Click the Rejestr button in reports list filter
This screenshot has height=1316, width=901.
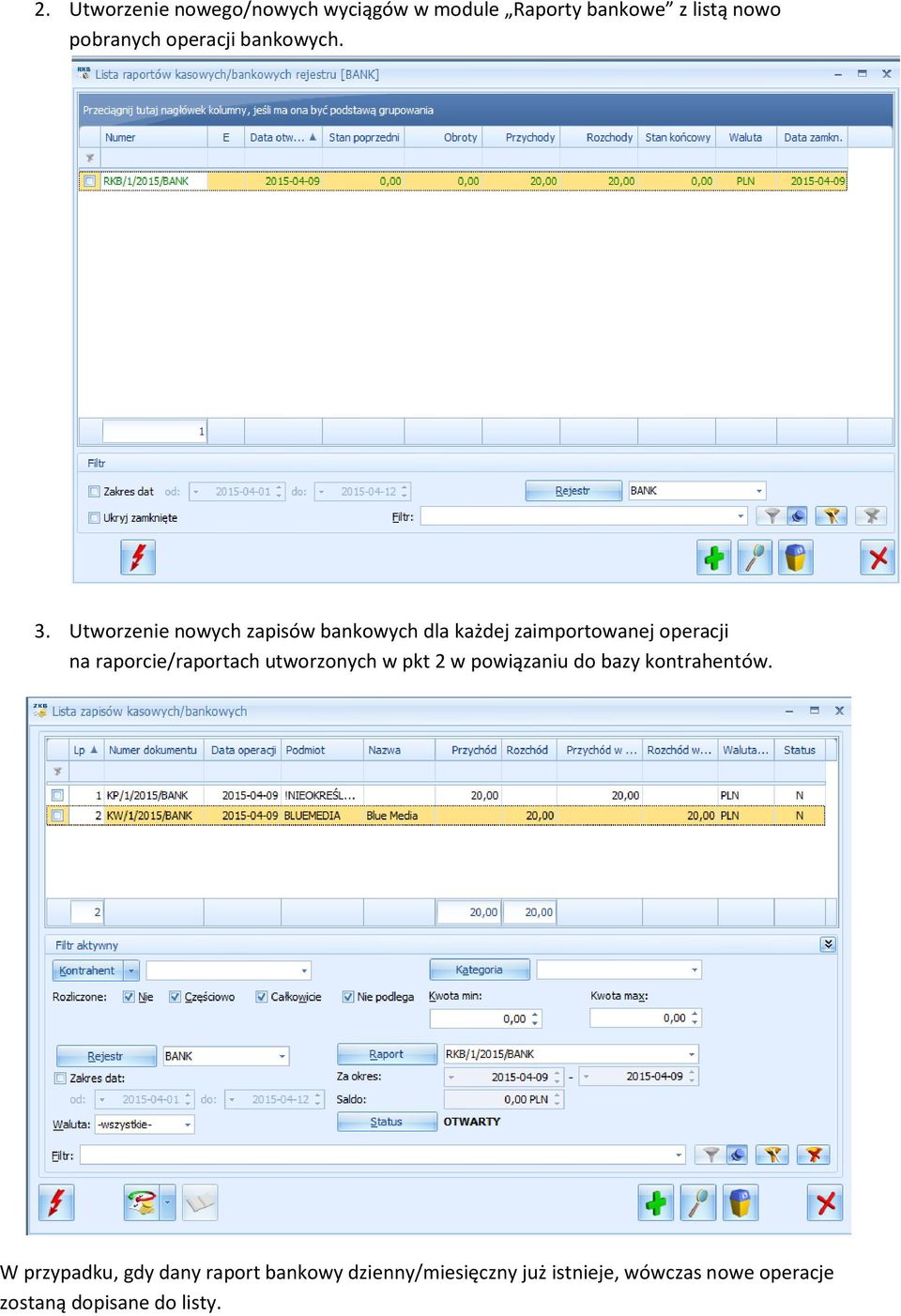tap(573, 491)
